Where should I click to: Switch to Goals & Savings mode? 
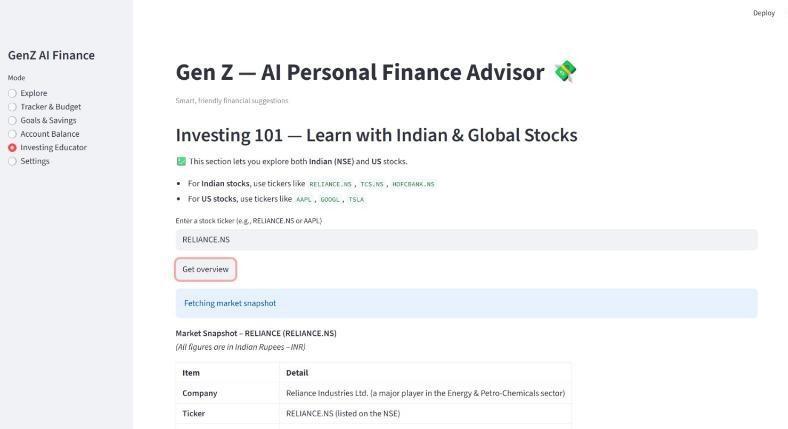12,120
